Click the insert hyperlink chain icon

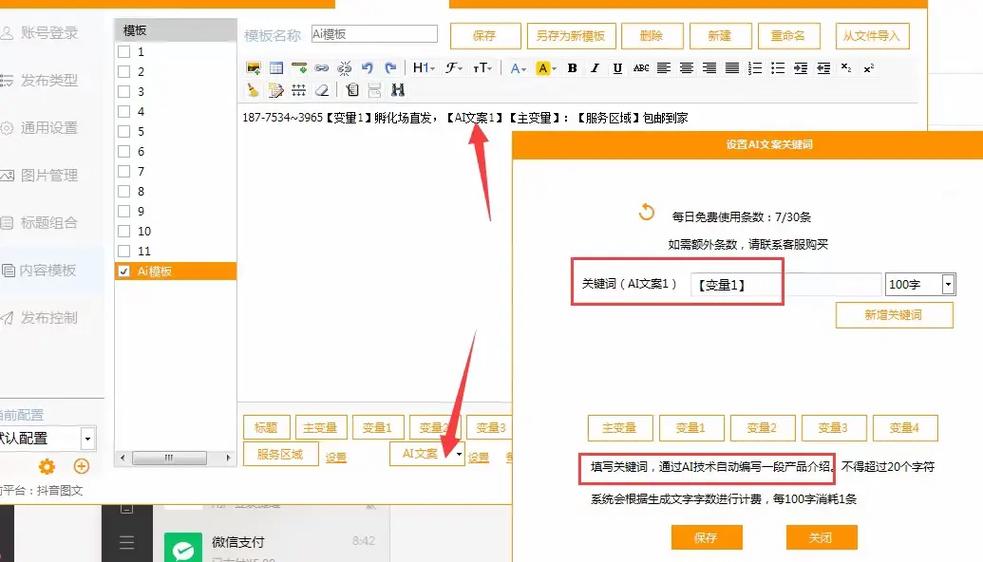click(322, 68)
